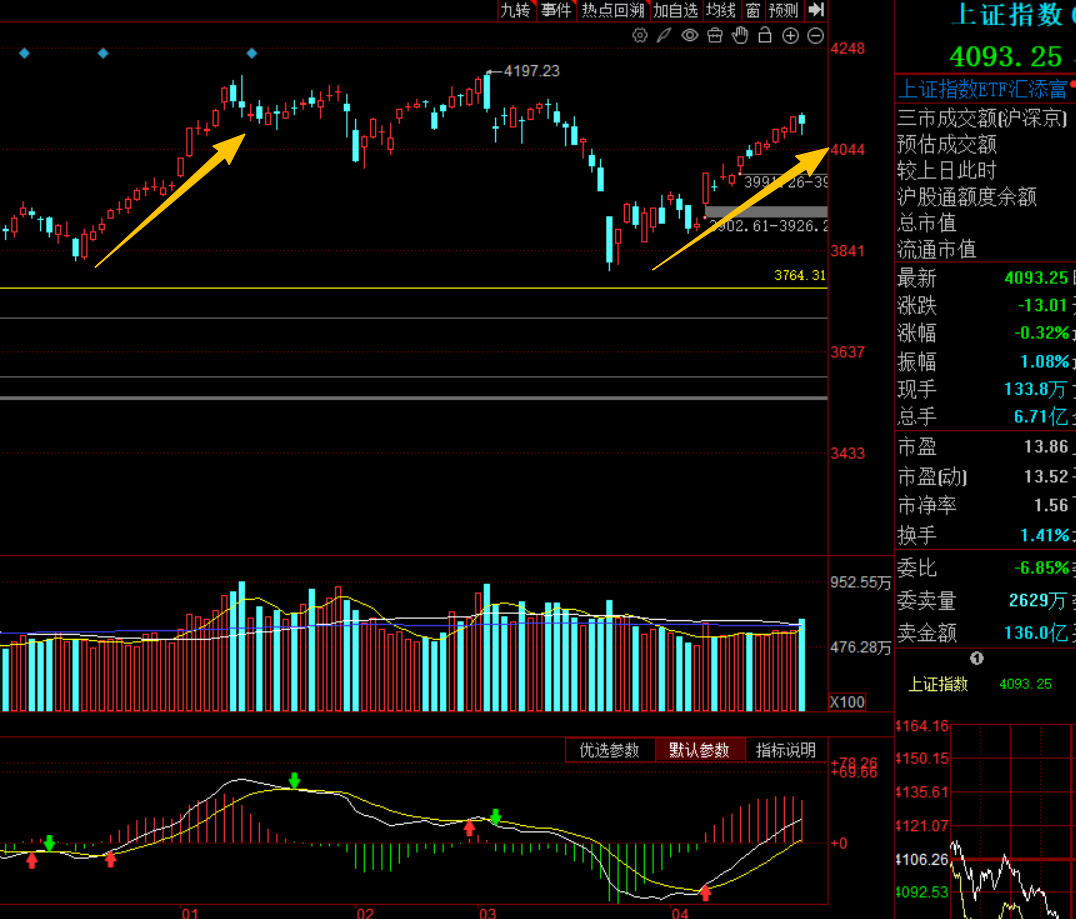1076x919 pixels.
Task: Click the 九转 toolbar button
Action: (516, 10)
